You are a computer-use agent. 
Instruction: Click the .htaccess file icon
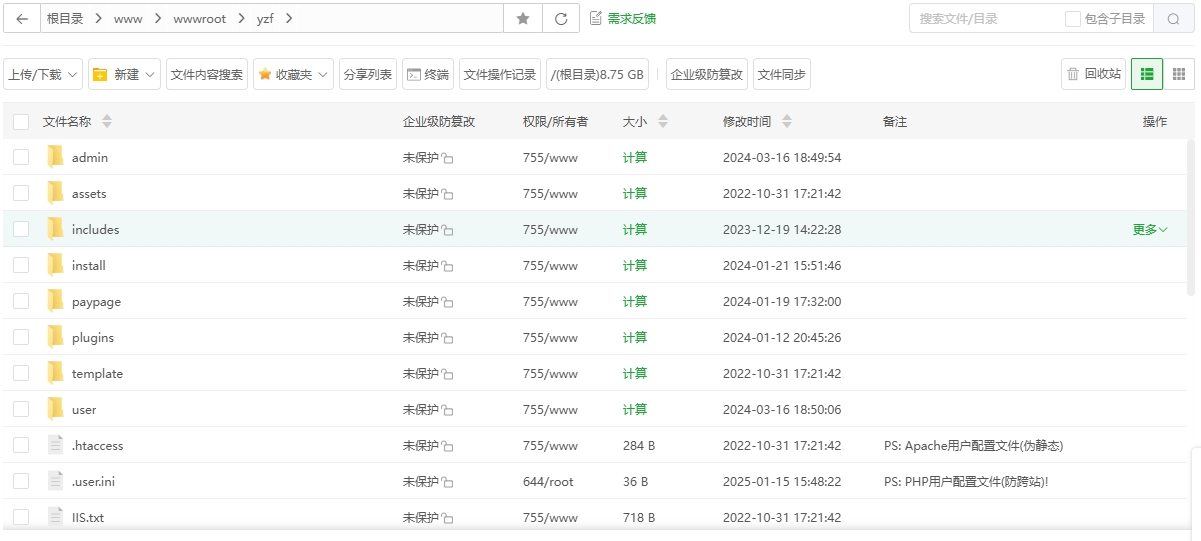point(55,445)
